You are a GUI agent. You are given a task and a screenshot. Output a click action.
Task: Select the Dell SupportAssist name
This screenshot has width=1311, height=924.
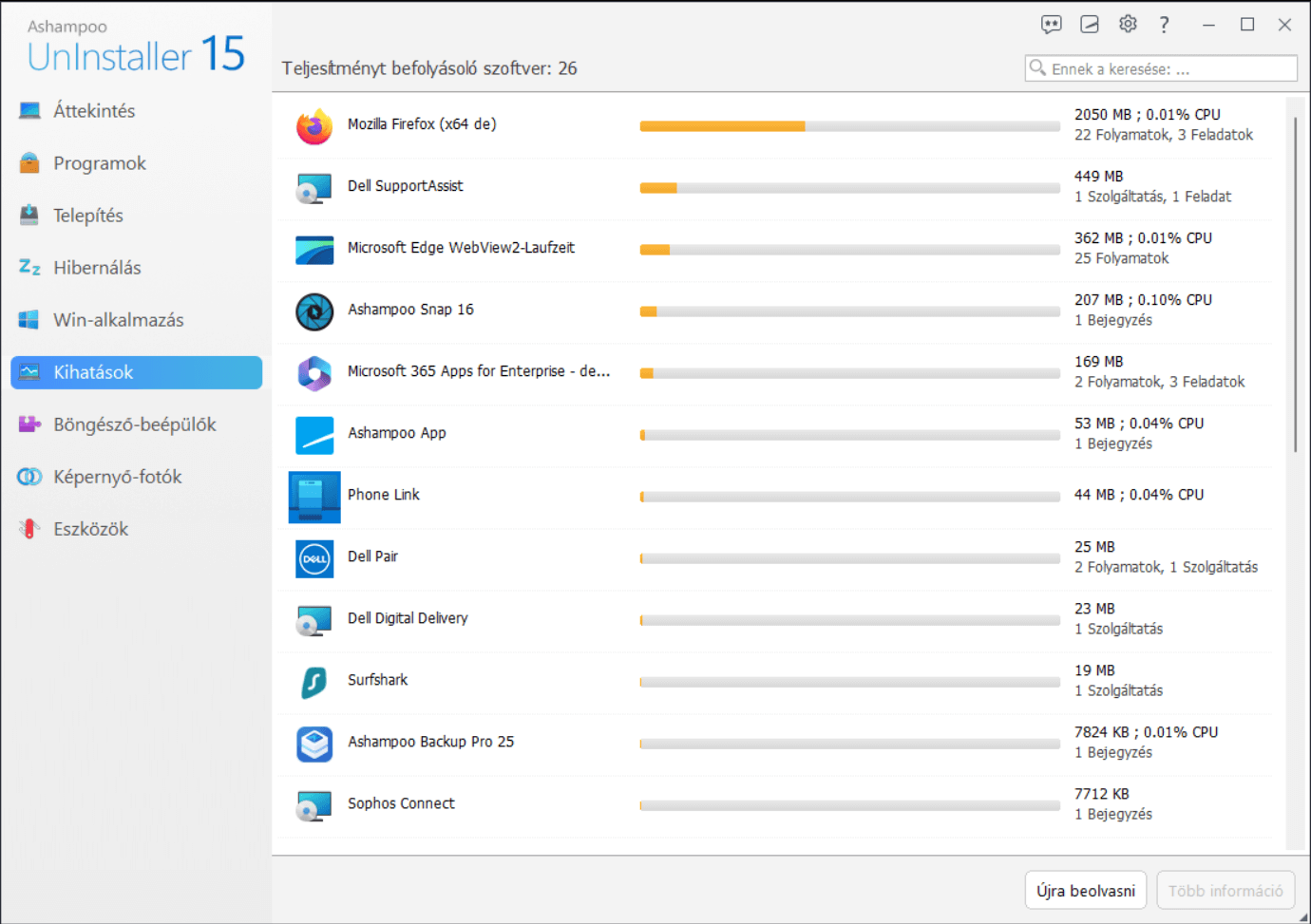pos(406,186)
